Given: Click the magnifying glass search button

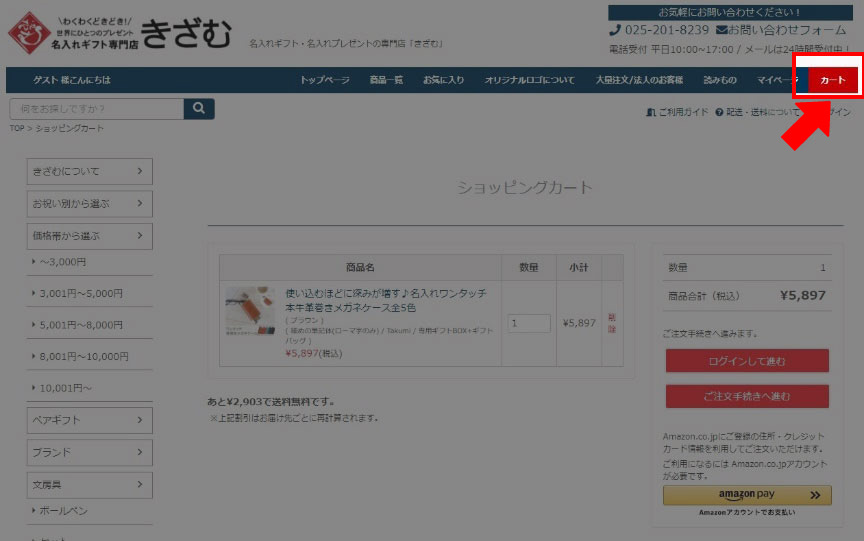Looking at the screenshot, I should point(199,109).
